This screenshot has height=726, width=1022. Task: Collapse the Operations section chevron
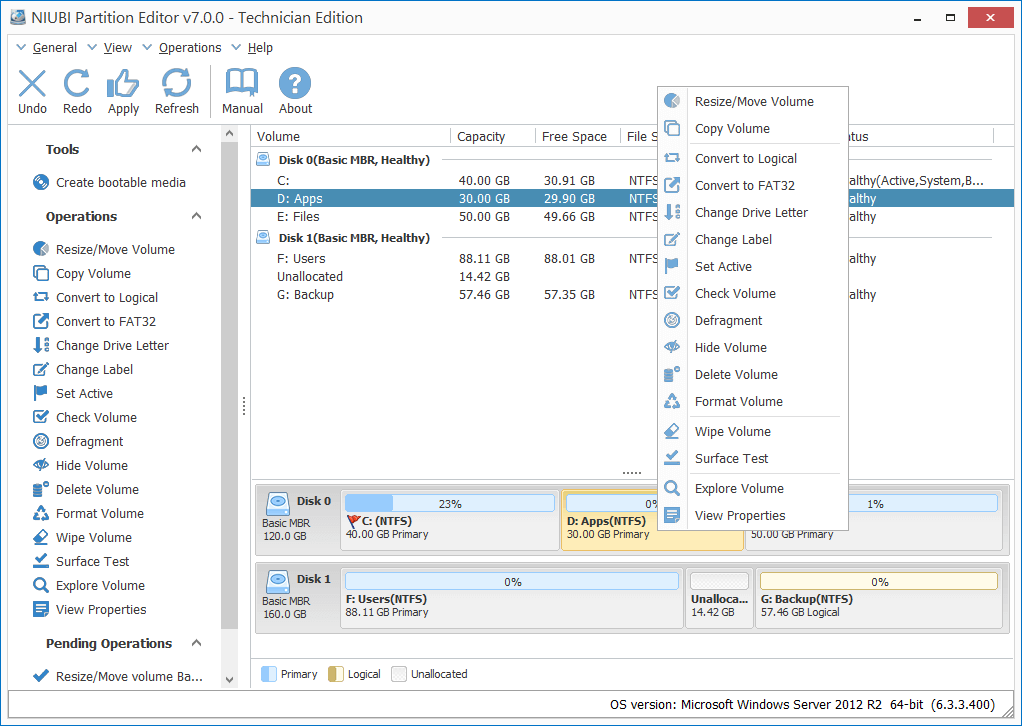click(196, 216)
